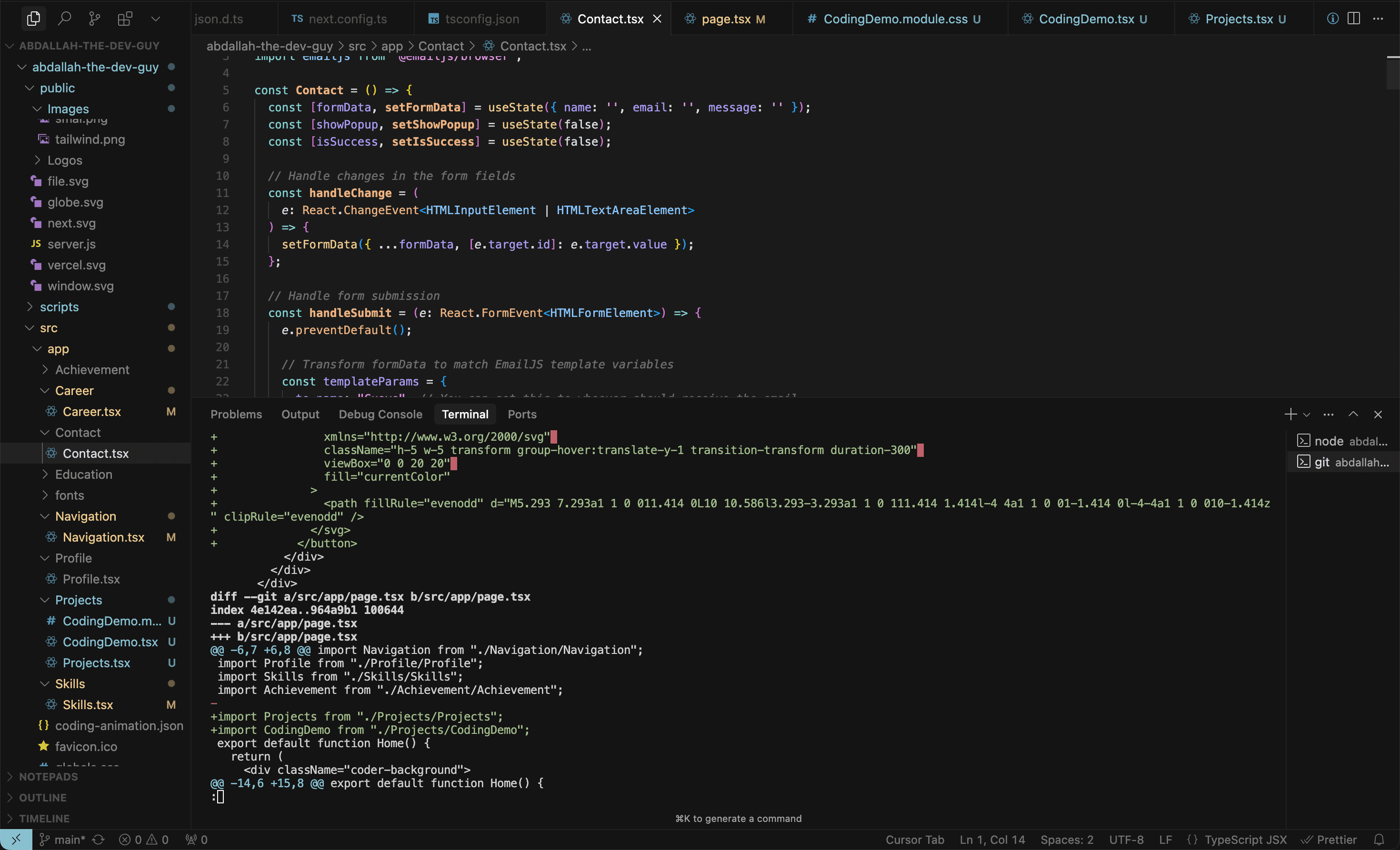
Task: Toggle Cursor Tab in the status bar
Action: coord(914,839)
